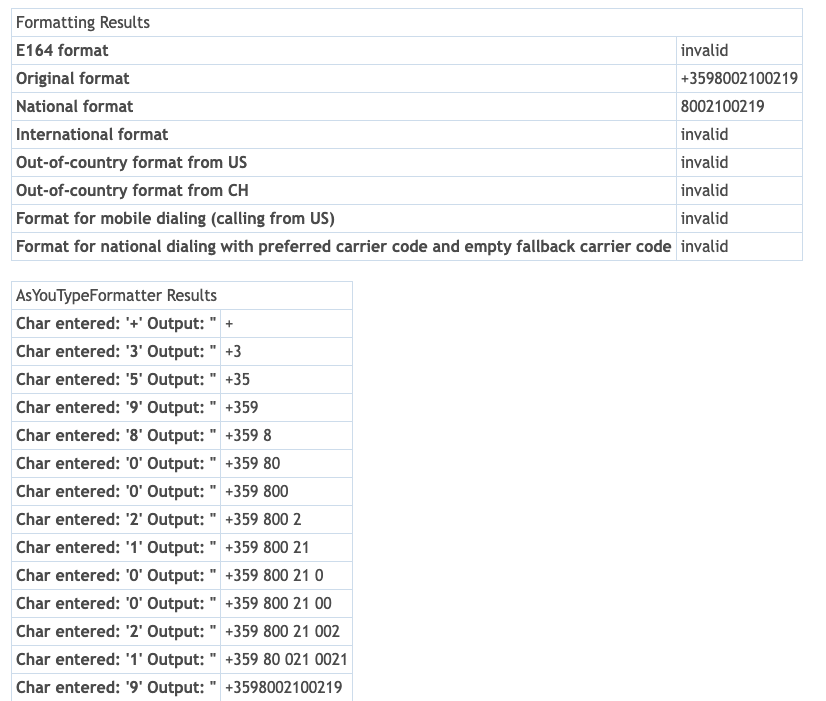Click the invalid value in the carrier code row

coord(704,246)
